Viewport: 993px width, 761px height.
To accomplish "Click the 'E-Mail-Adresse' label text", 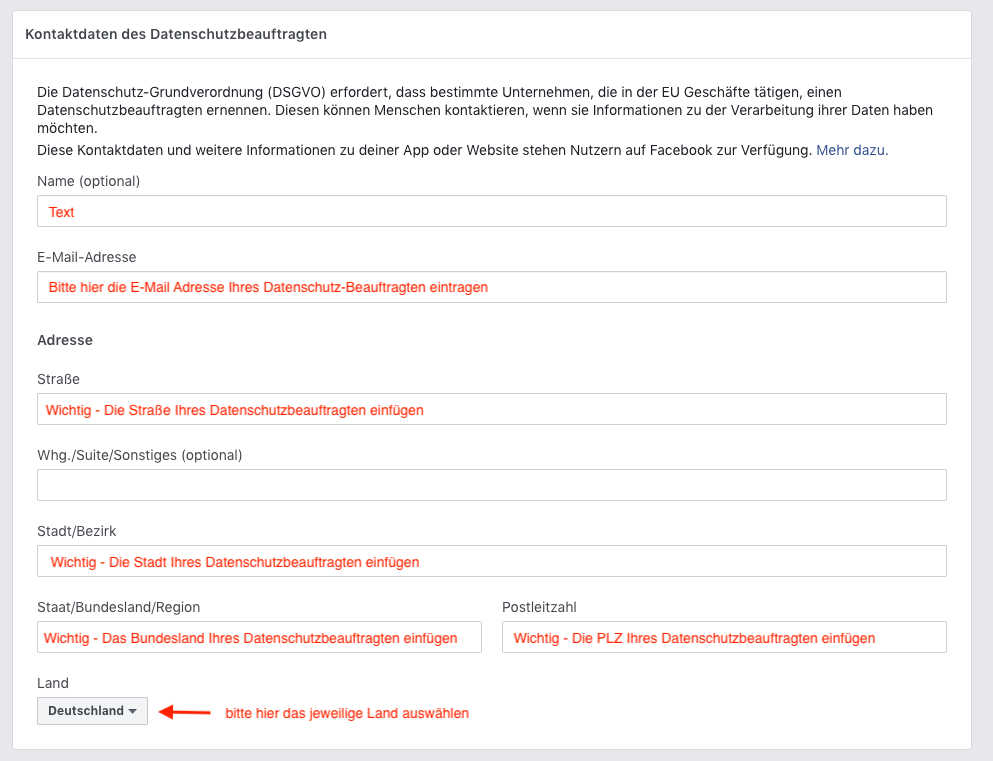I will click(x=86, y=257).
